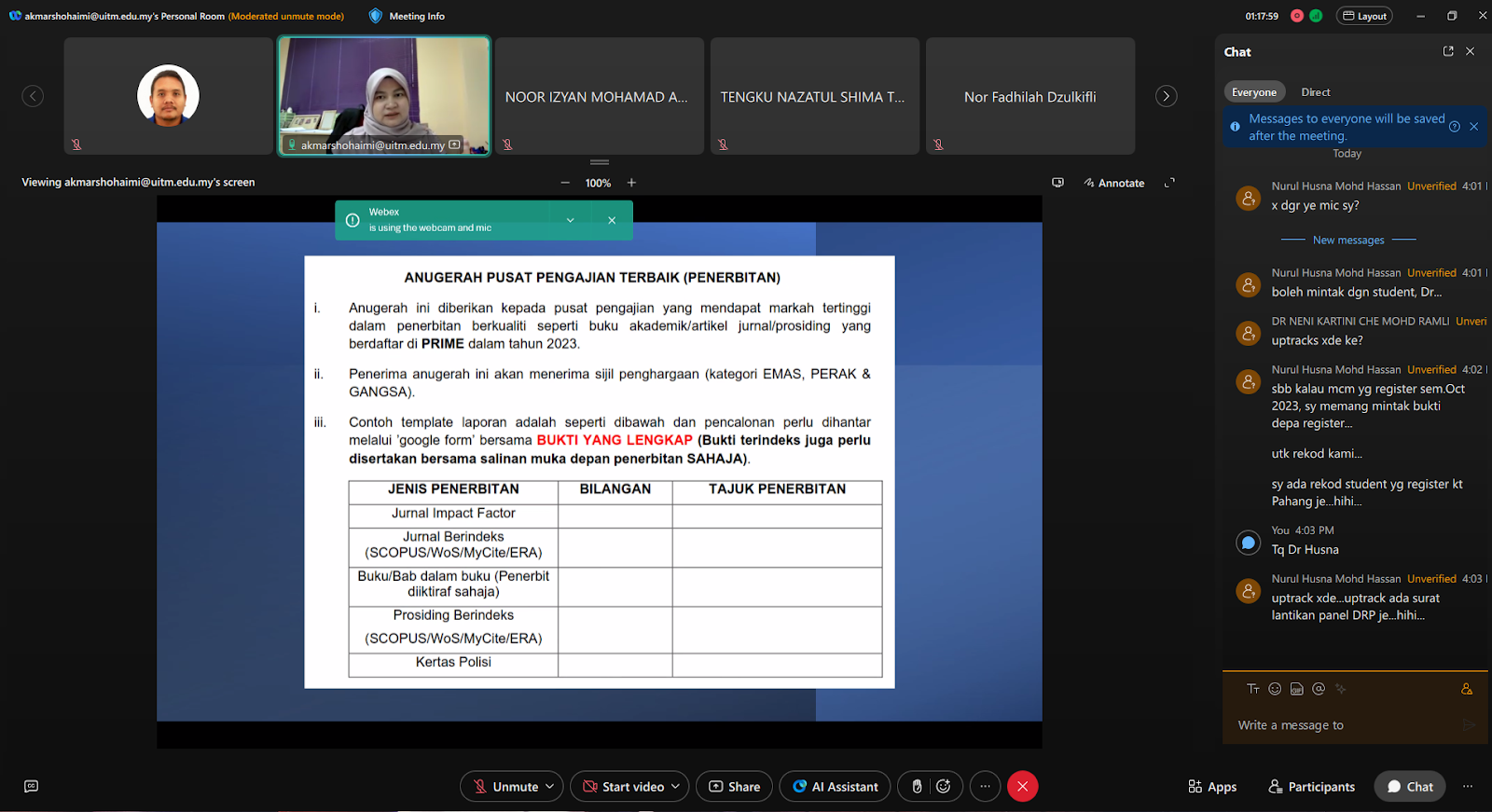The height and width of the screenshot is (812, 1492).
Task: Click the Write a message field
Action: (1343, 724)
